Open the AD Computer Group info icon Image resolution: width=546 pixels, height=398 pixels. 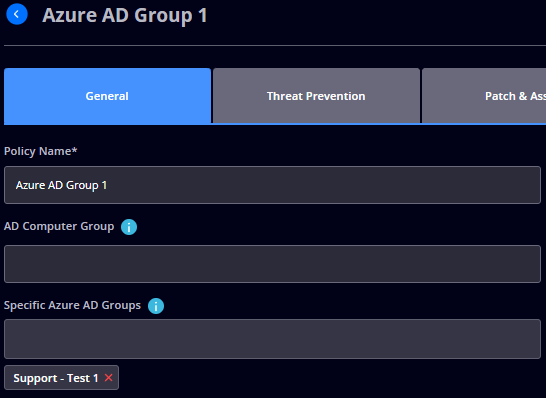click(x=129, y=227)
